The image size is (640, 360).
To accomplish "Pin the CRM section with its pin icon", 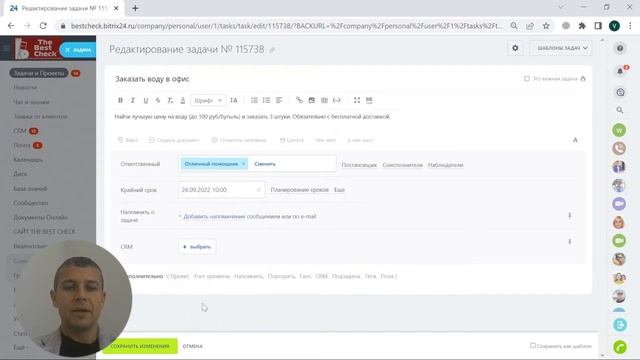I will click(570, 242).
